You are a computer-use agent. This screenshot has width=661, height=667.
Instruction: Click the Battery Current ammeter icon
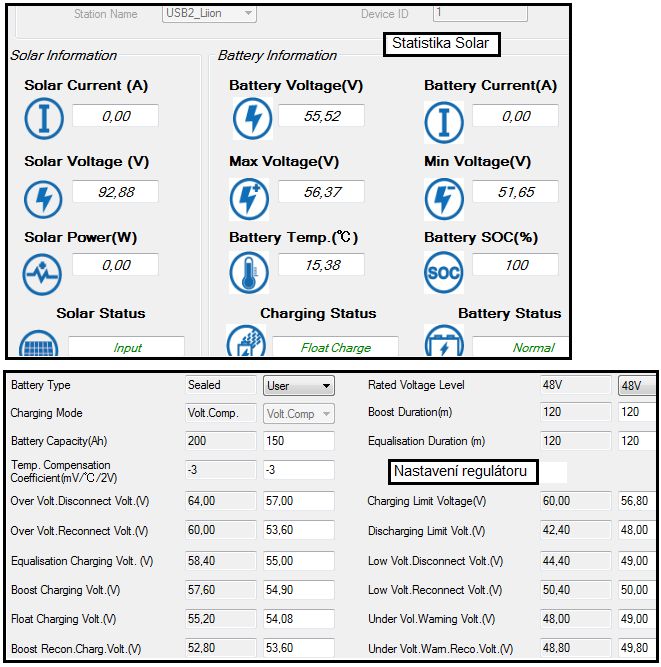coord(444,121)
